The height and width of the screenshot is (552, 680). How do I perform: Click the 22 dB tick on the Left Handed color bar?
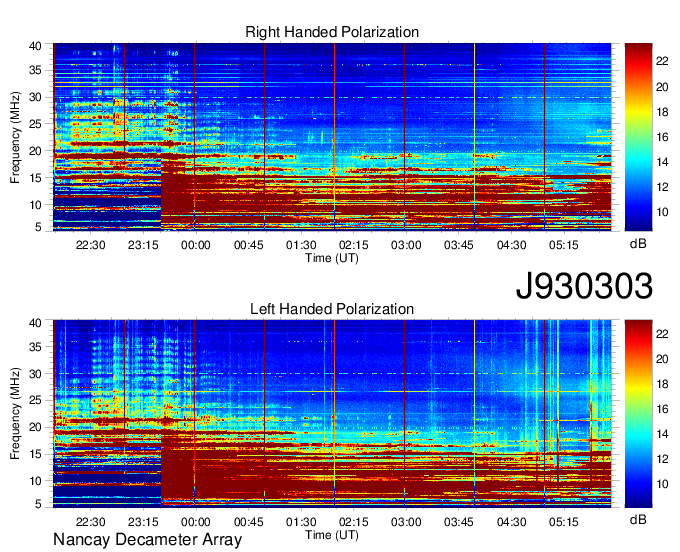(x=662, y=333)
